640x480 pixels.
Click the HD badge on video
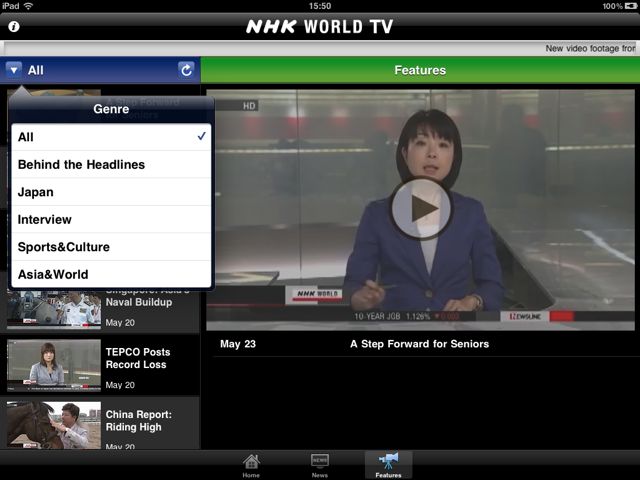point(249,106)
